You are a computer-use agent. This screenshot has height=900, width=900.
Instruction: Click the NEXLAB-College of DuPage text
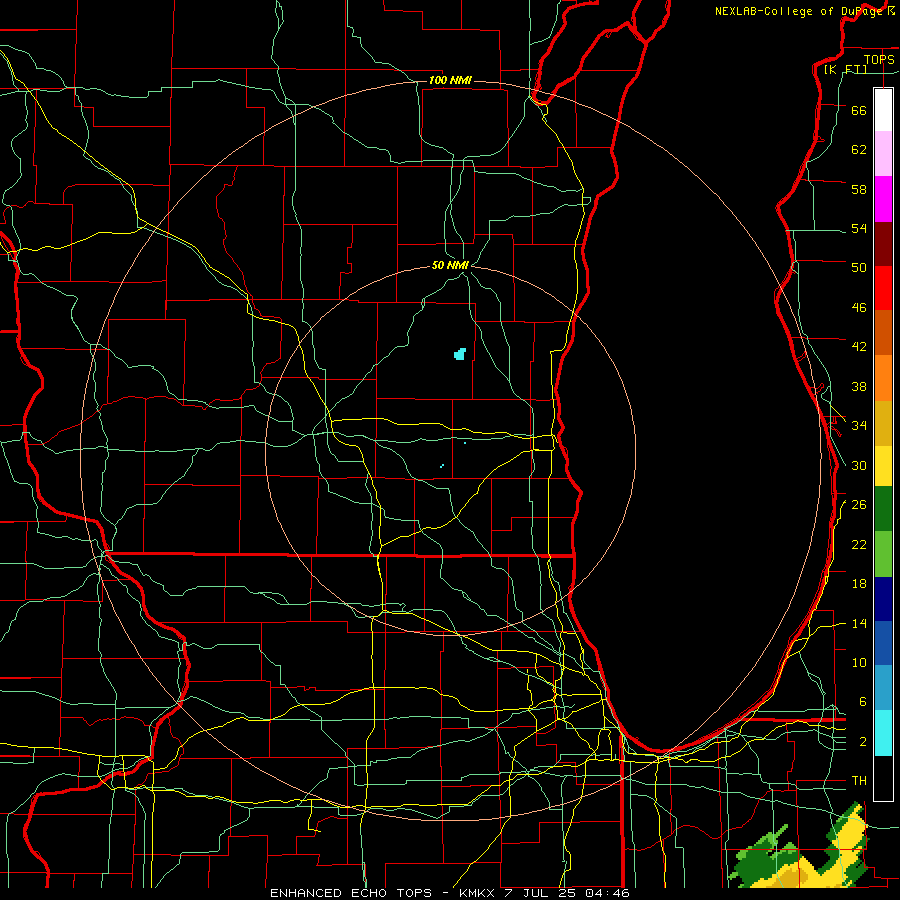click(800, 11)
